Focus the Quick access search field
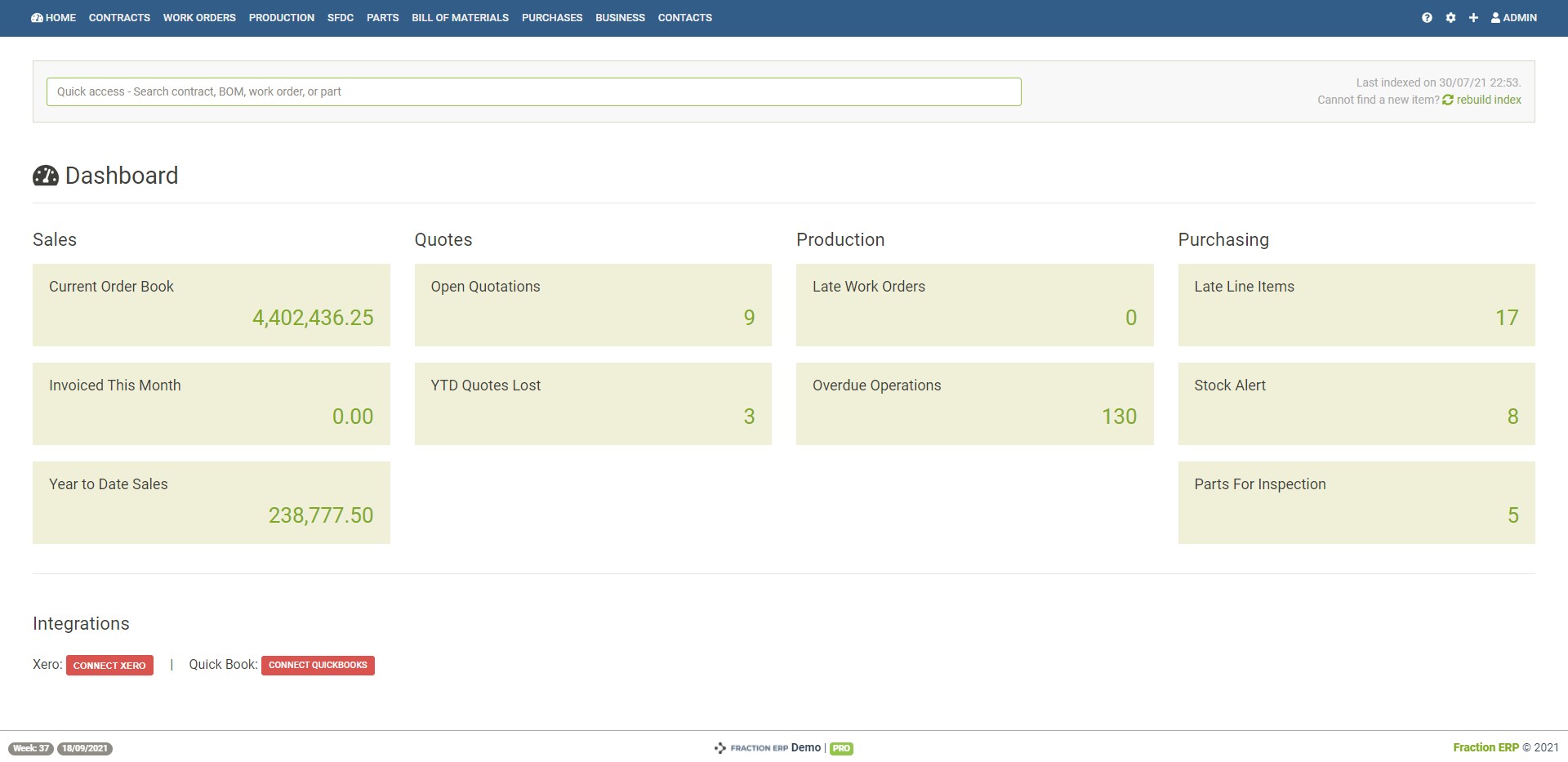The height and width of the screenshot is (762, 1568). (x=533, y=91)
